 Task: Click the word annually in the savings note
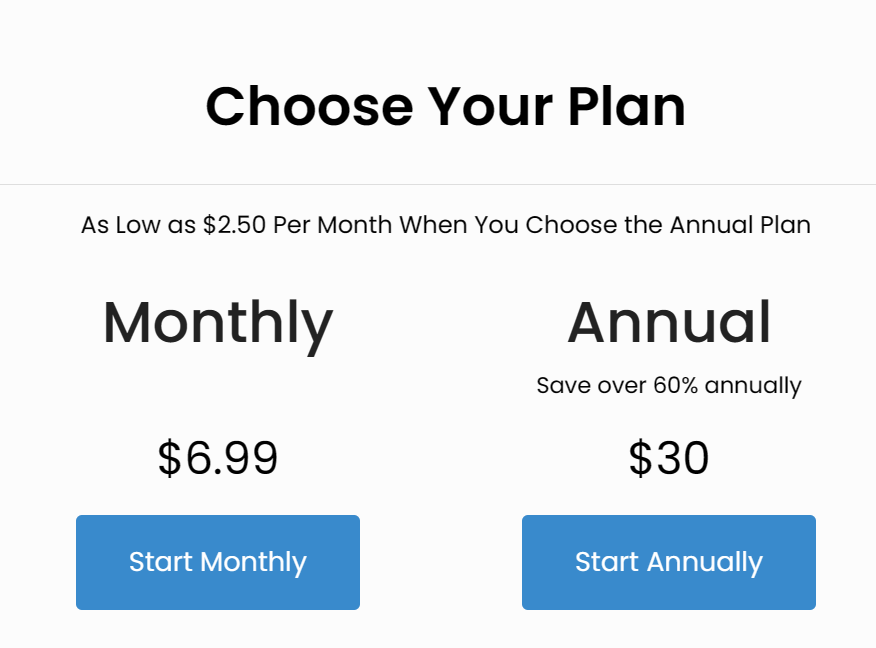753,386
